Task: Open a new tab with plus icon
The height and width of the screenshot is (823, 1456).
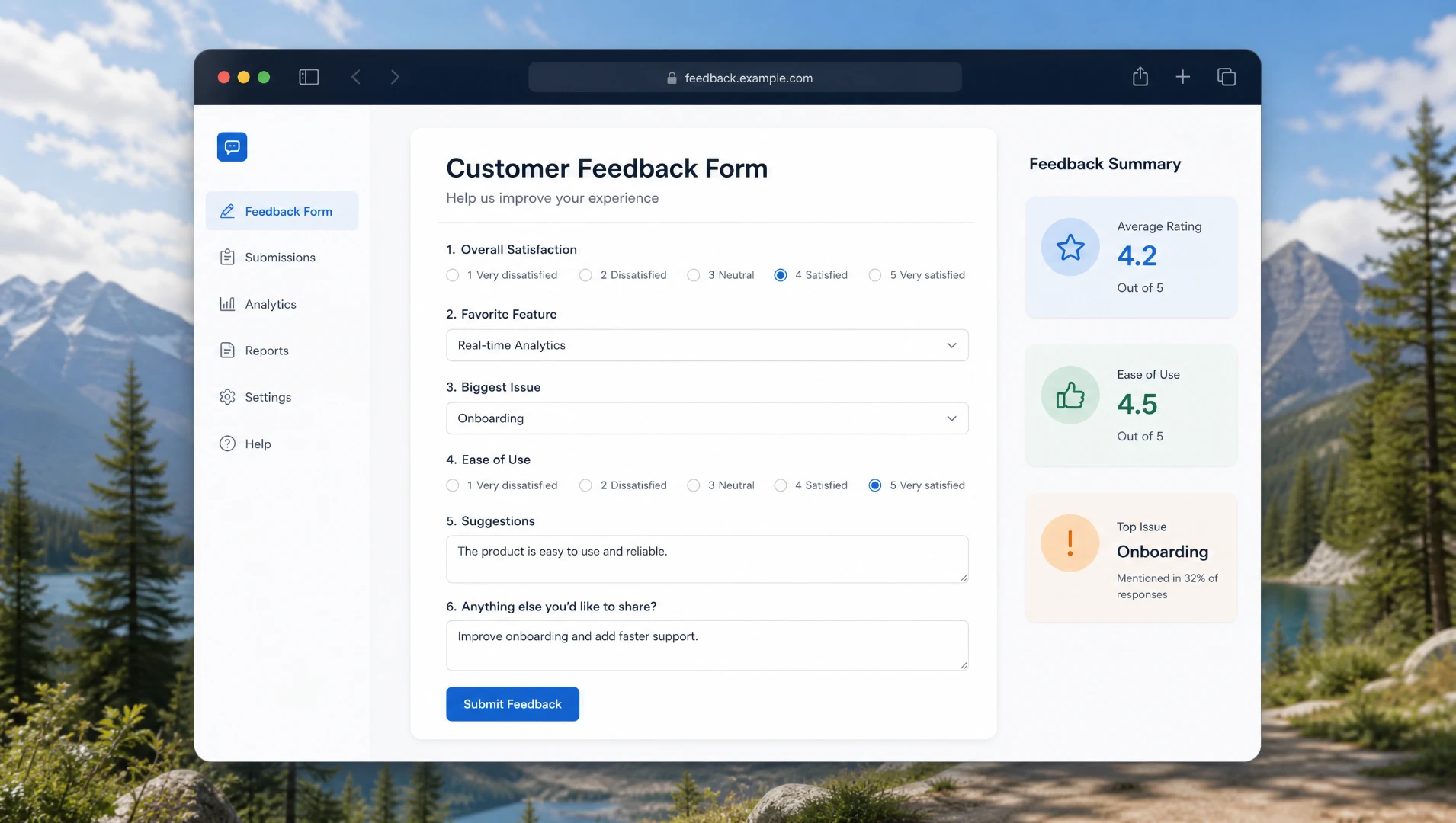Action: pyautogui.click(x=1182, y=77)
